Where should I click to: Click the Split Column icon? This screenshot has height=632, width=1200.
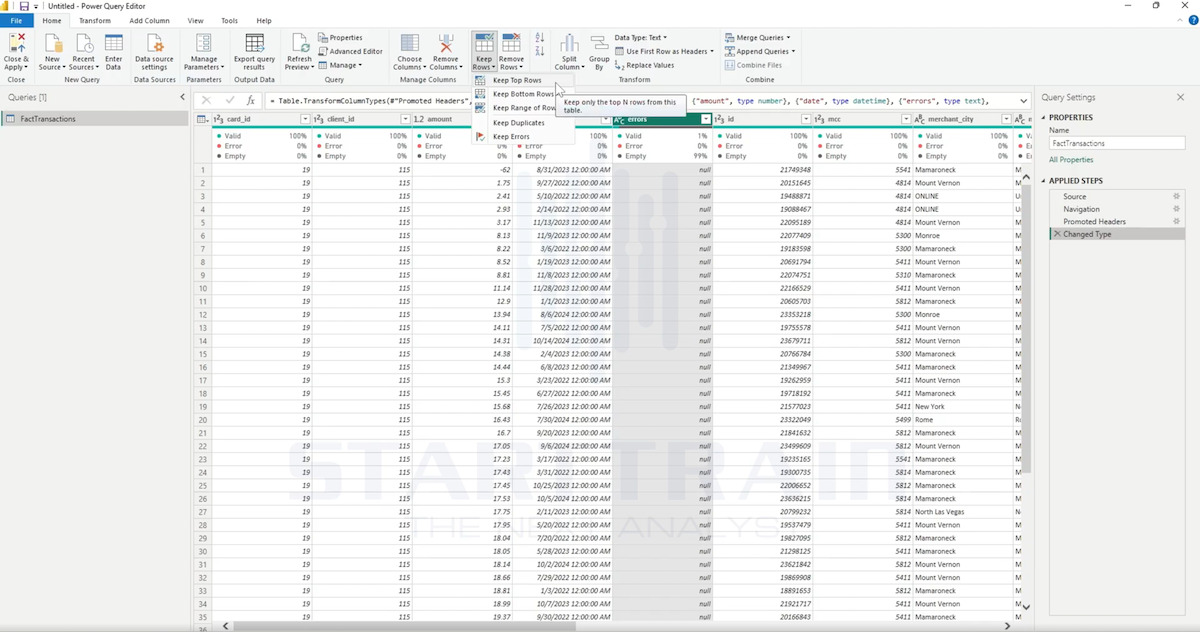click(x=569, y=43)
